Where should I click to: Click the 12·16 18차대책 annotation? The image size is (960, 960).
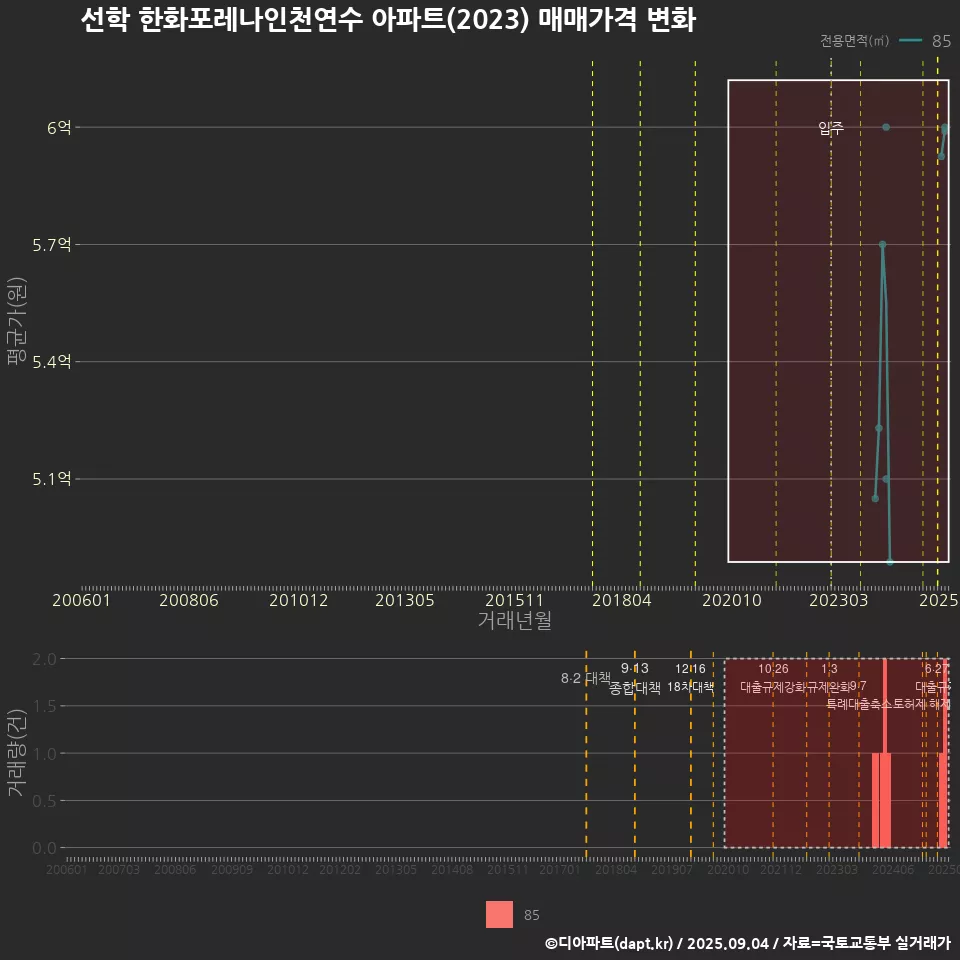coord(691,678)
